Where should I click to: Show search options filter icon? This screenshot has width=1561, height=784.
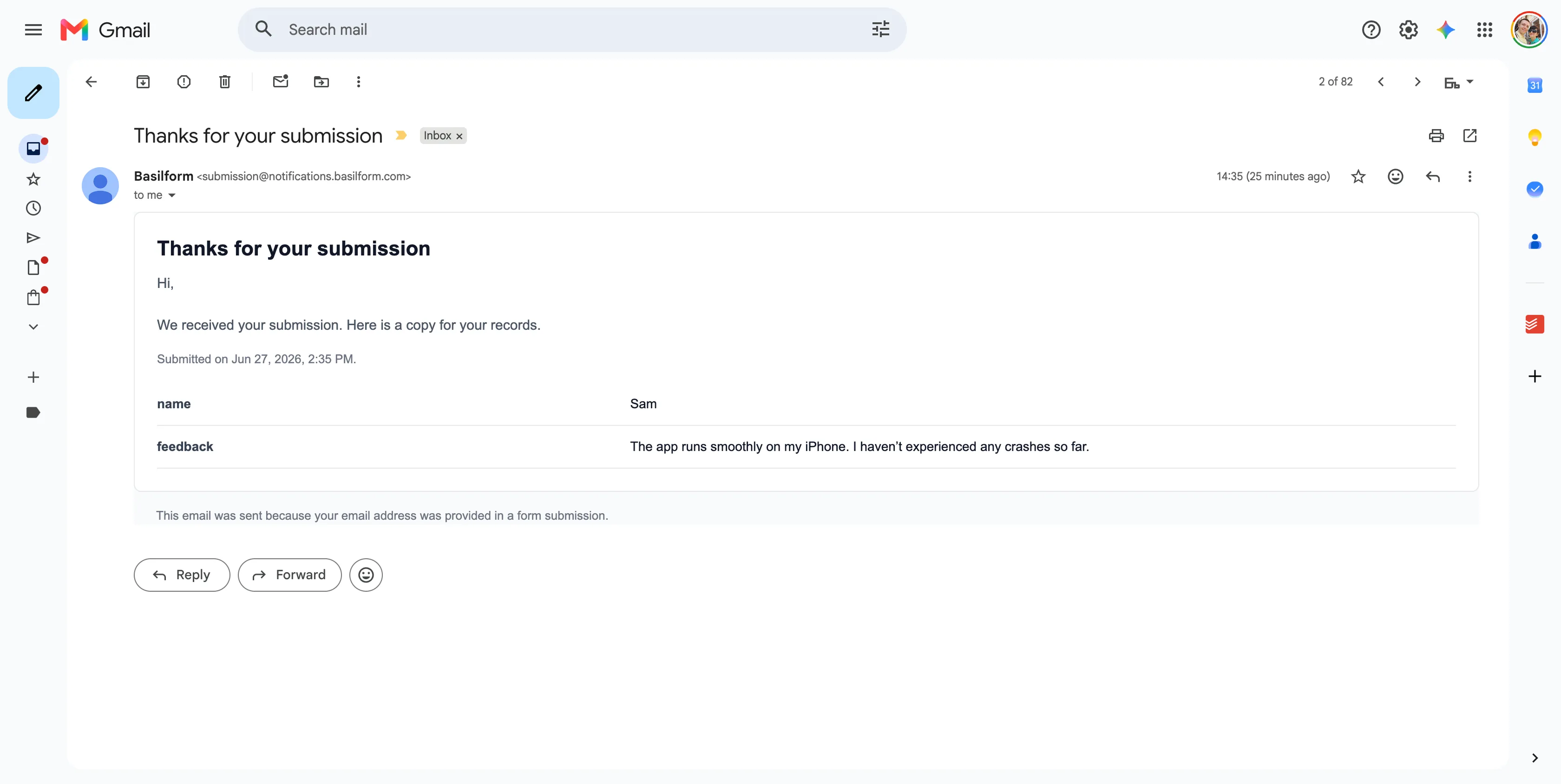[880, 29]
